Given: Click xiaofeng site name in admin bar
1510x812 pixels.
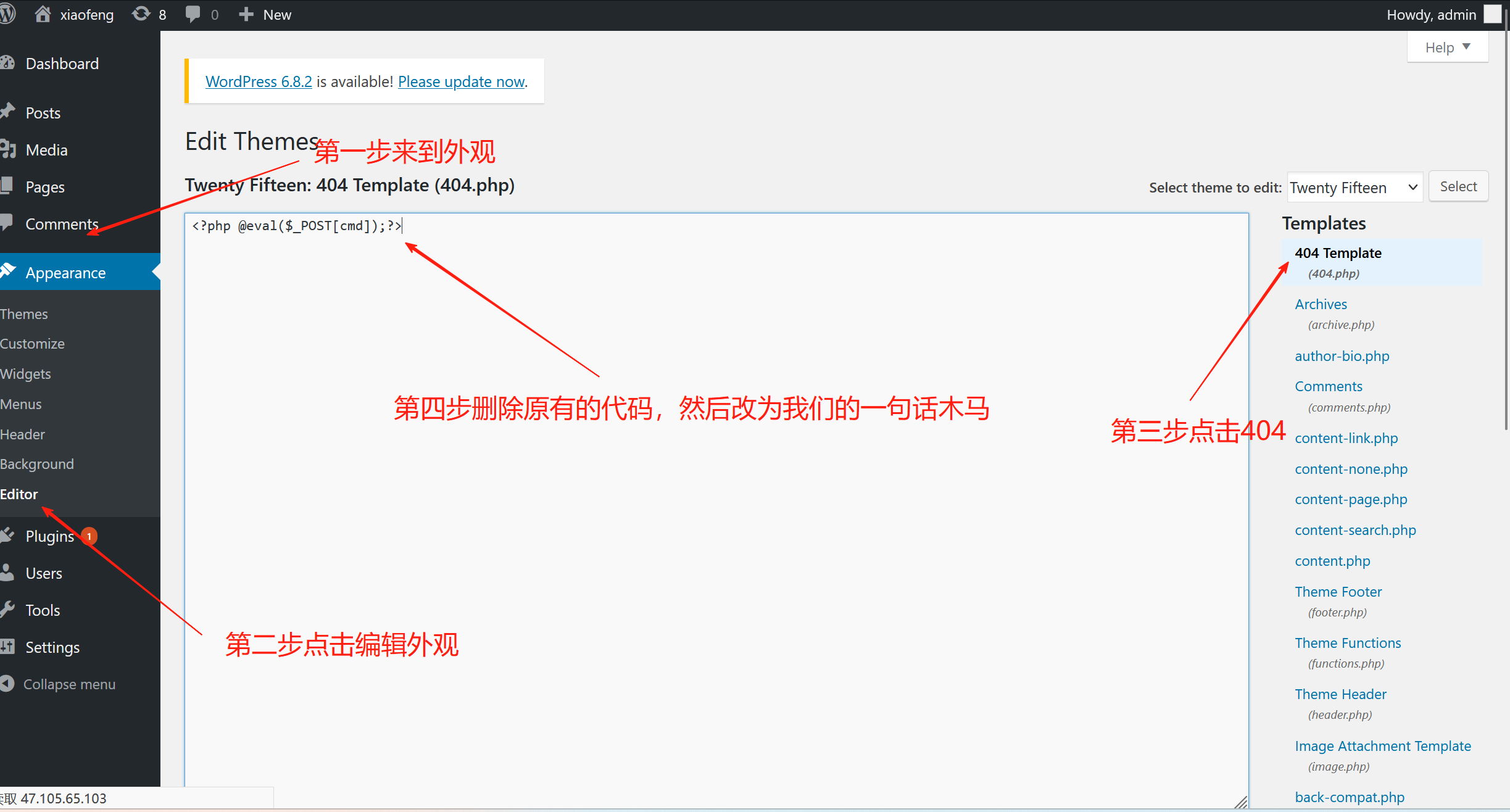Looking at the screenshot, I should 87,15.
